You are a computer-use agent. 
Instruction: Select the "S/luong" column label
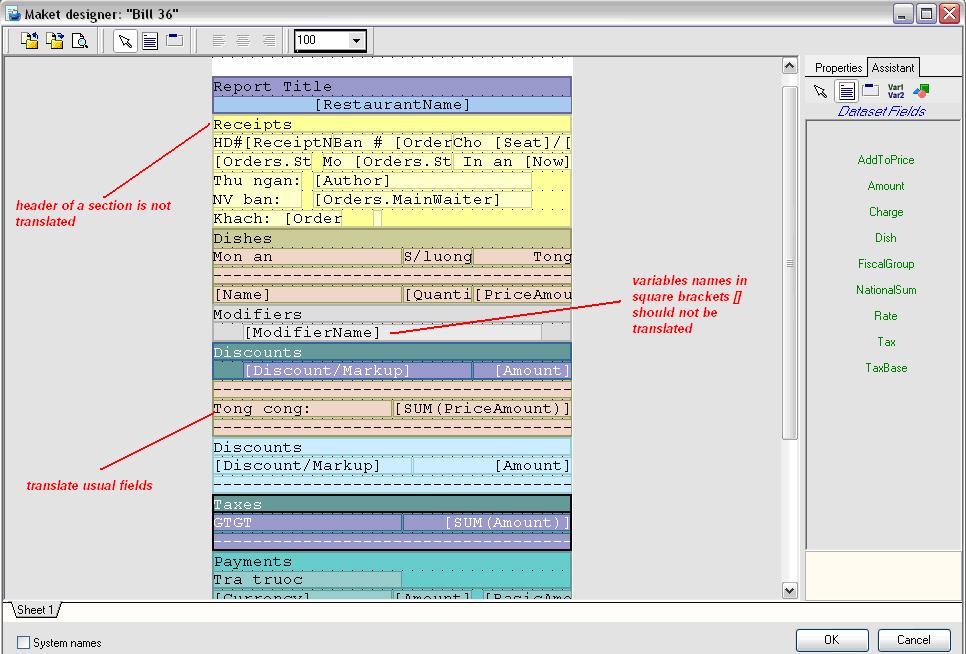point(437,257)
